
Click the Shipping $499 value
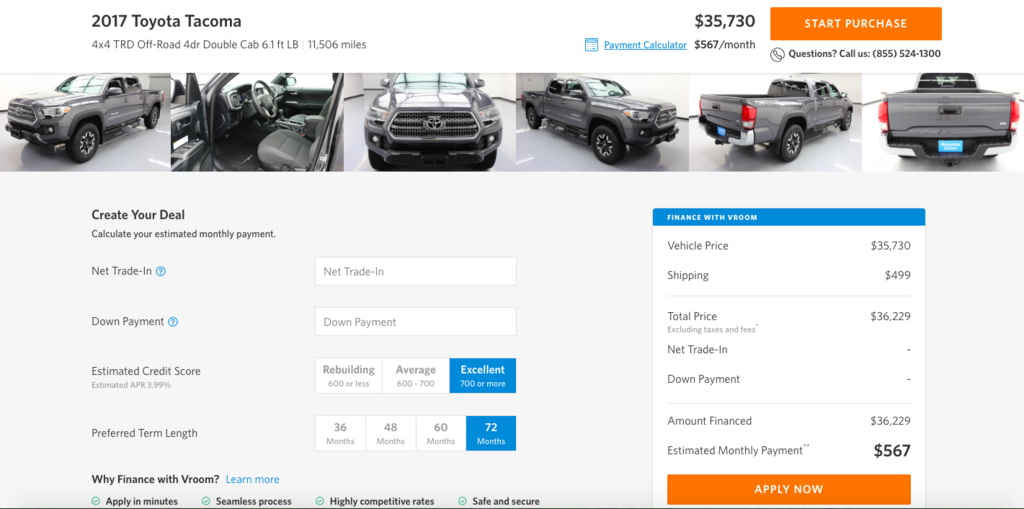coord(897,276)
